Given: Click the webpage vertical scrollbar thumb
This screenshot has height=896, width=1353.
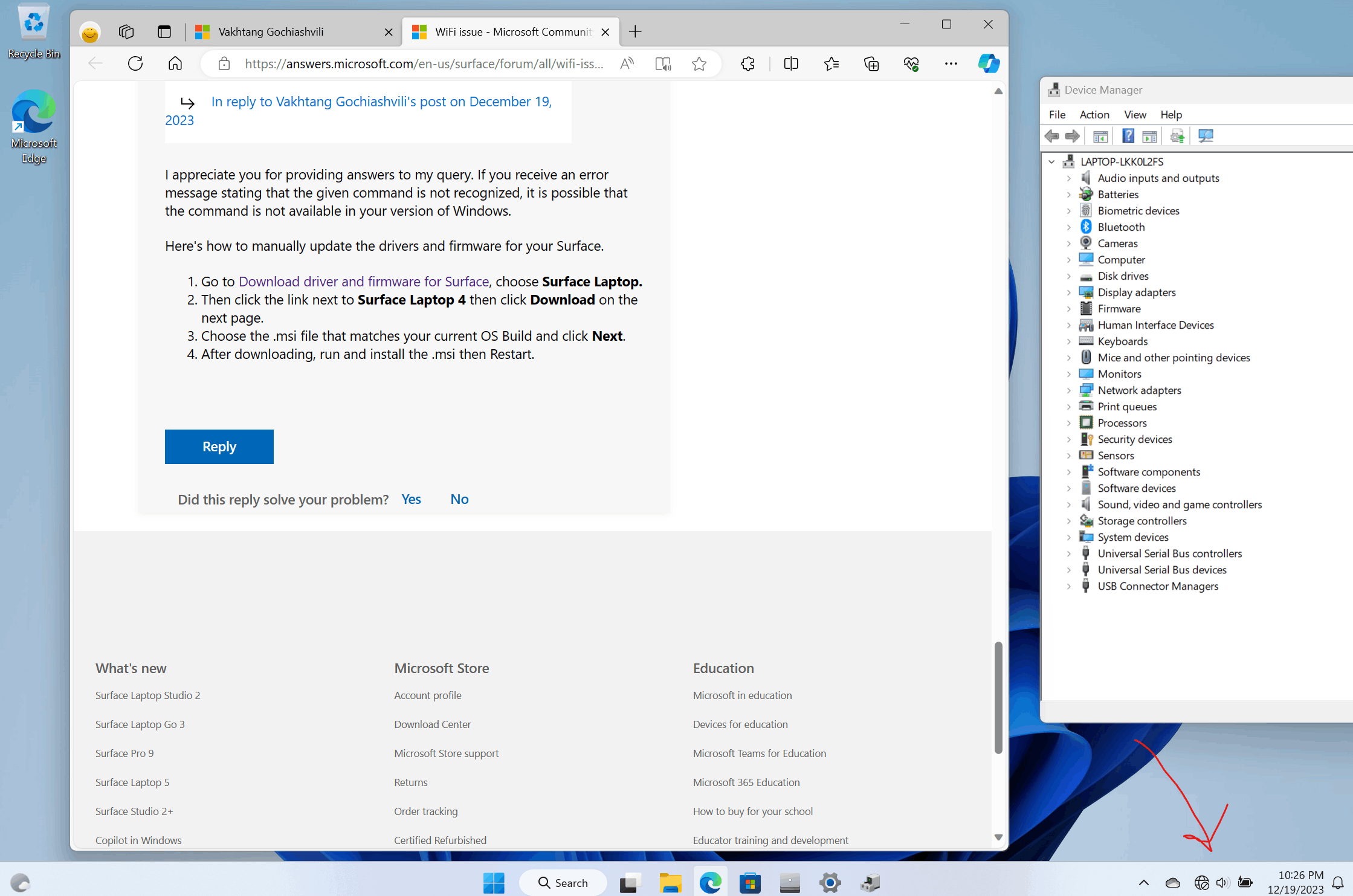Looking at the screenshot, I should coord(998,698).
